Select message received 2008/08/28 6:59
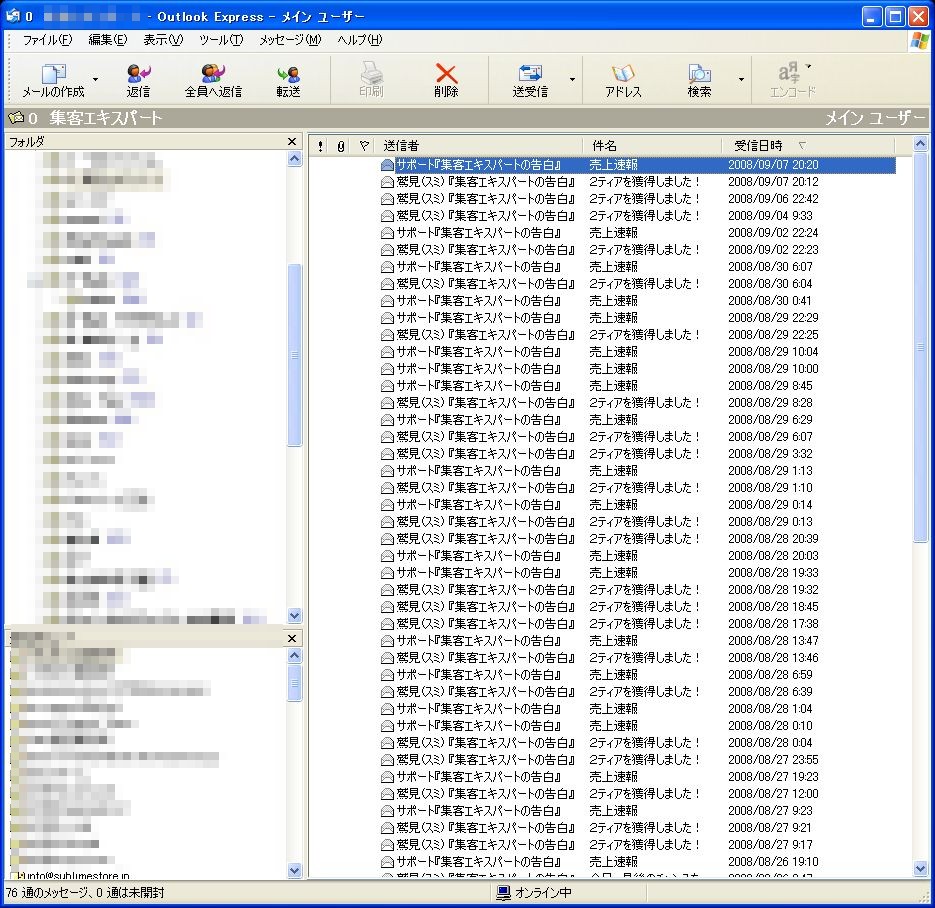The image size is (935, 908). coord(637,675)
